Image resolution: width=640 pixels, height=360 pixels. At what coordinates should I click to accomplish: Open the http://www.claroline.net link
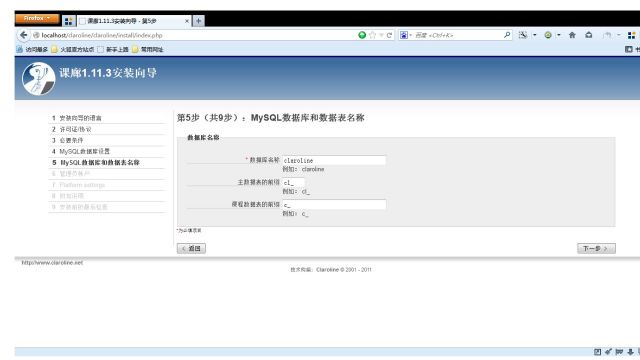point(52,263)
